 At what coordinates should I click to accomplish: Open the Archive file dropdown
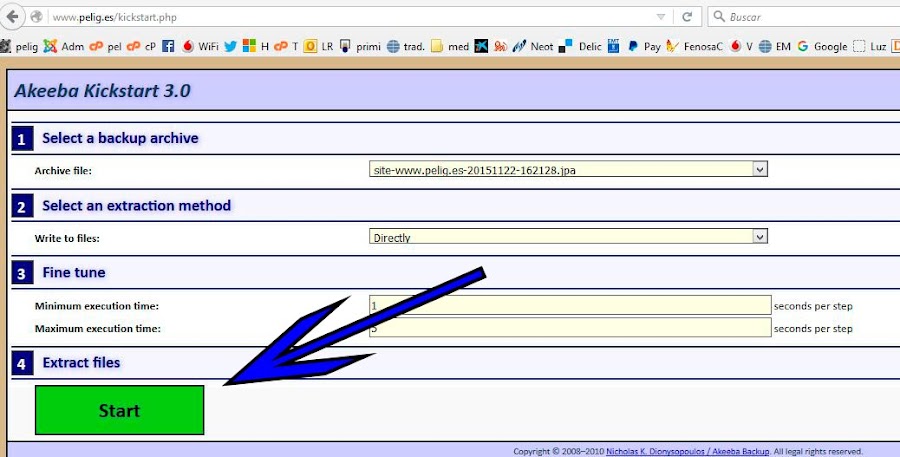(x=568, y=169)
